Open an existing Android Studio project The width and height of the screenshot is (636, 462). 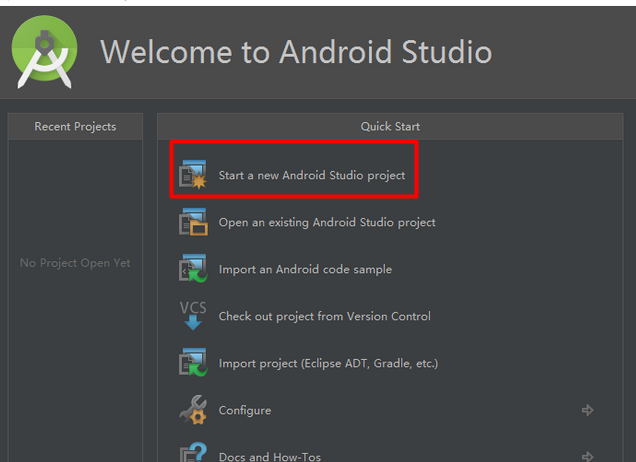pos(327,222)
